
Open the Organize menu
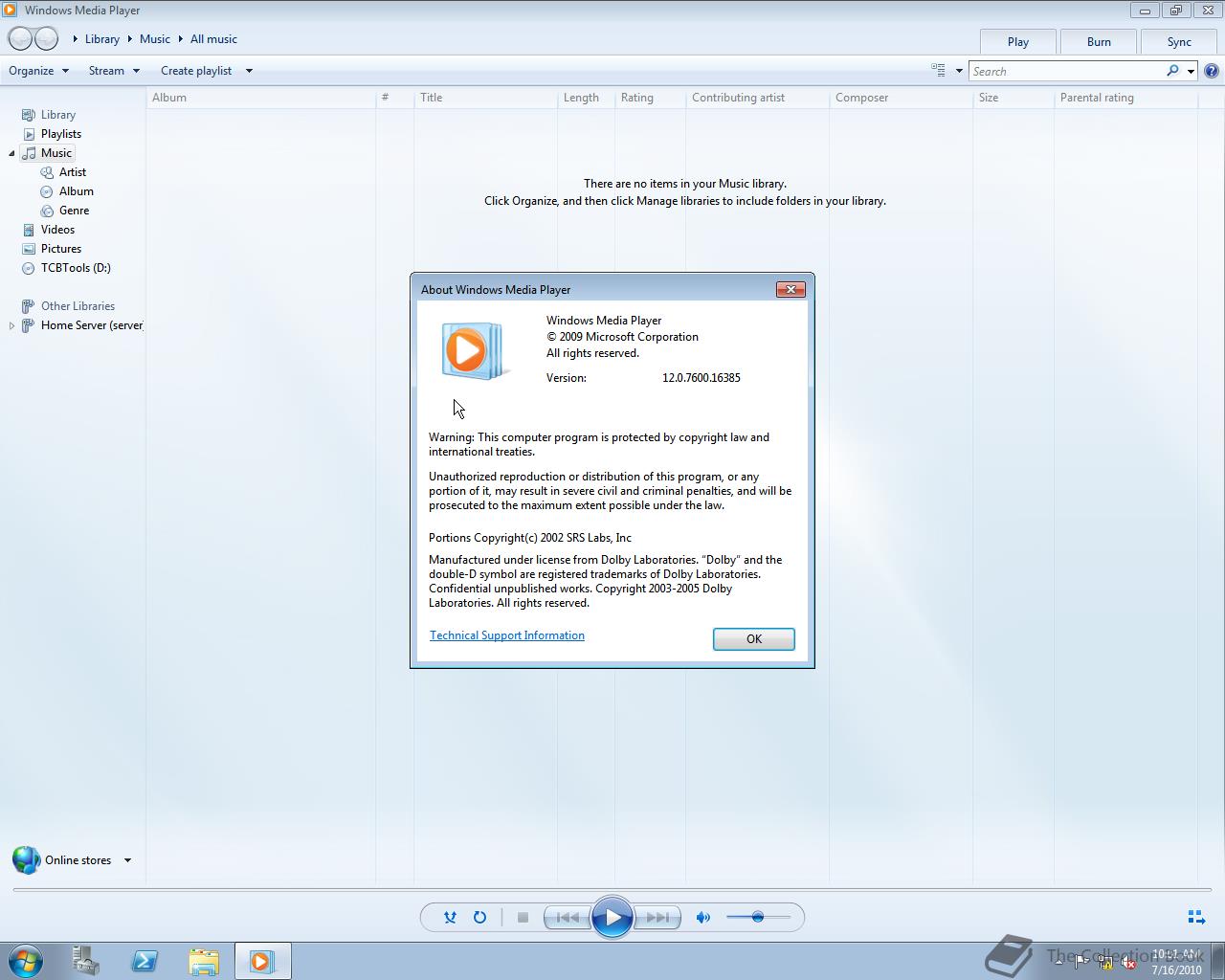tap(38, 70)
